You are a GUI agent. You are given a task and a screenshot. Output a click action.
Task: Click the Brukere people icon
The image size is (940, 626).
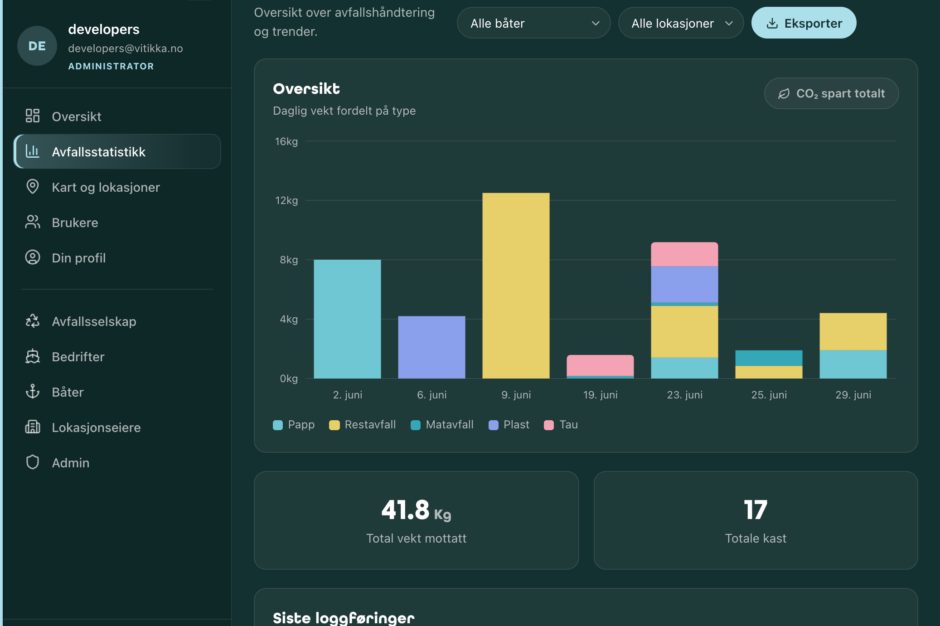coord(32,222)
